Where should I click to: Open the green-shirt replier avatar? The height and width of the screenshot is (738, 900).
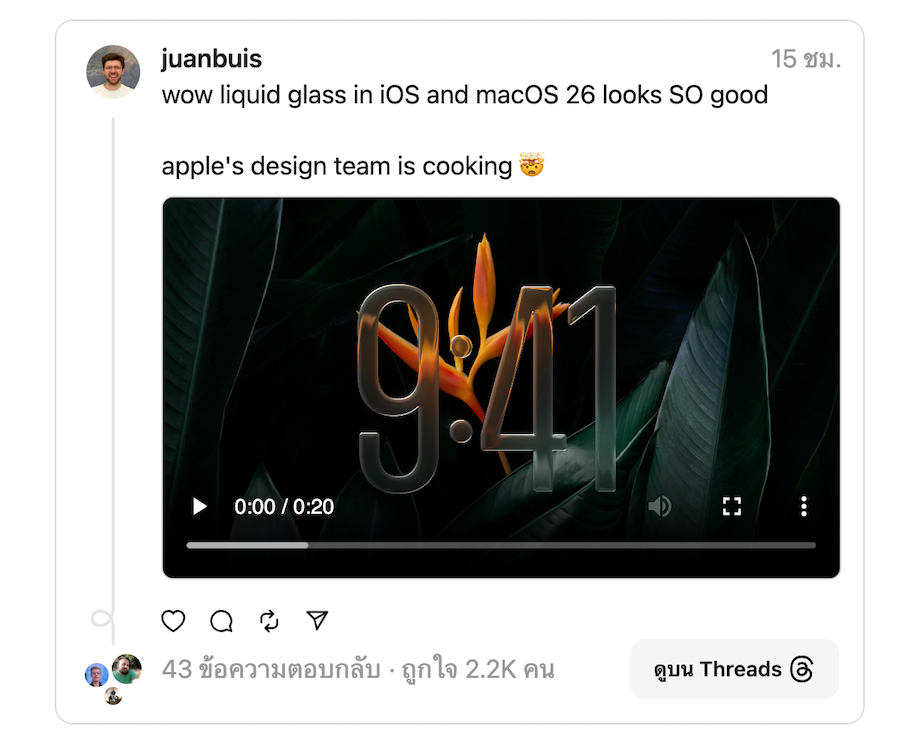[126, 669]
